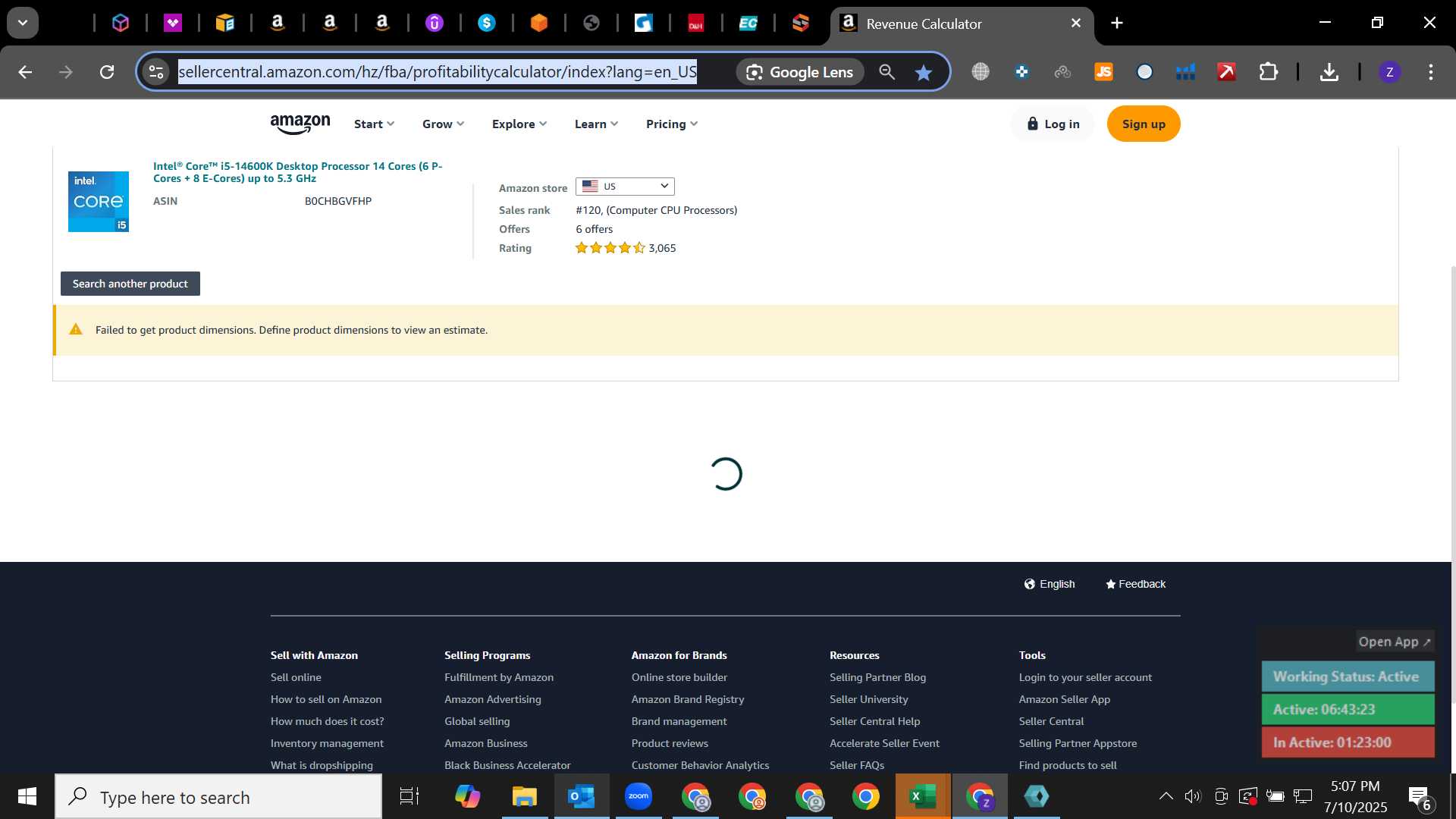Open the Feedback star link
The width and height of the screenshot is (1456, 819).
click(x=1135, y=584)
